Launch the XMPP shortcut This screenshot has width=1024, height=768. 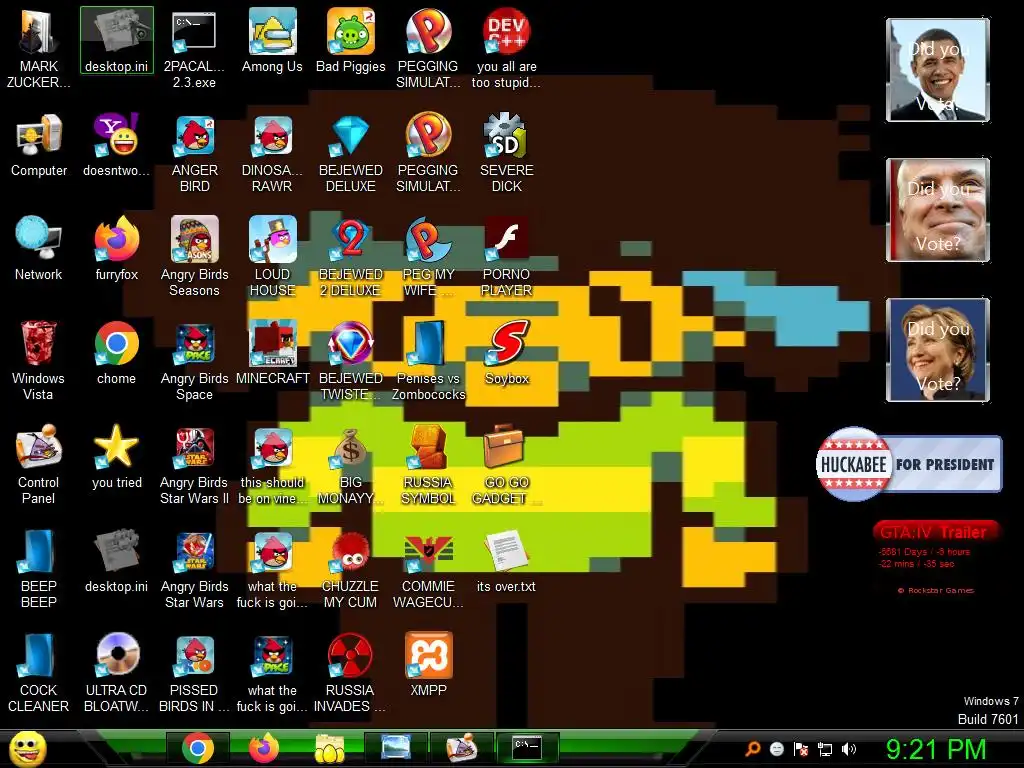pyautogui.click(x=428, y=665)
